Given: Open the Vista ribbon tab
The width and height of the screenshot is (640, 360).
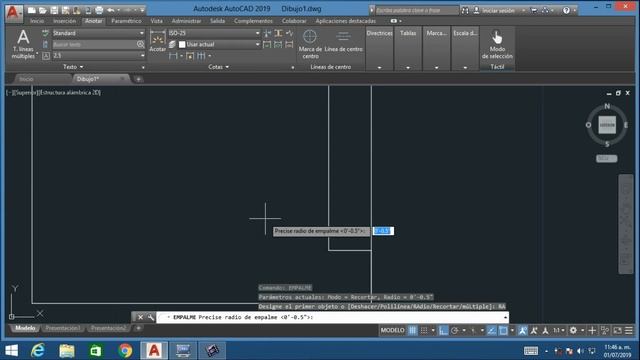Looking at the screenshot, I should (156, 21).
